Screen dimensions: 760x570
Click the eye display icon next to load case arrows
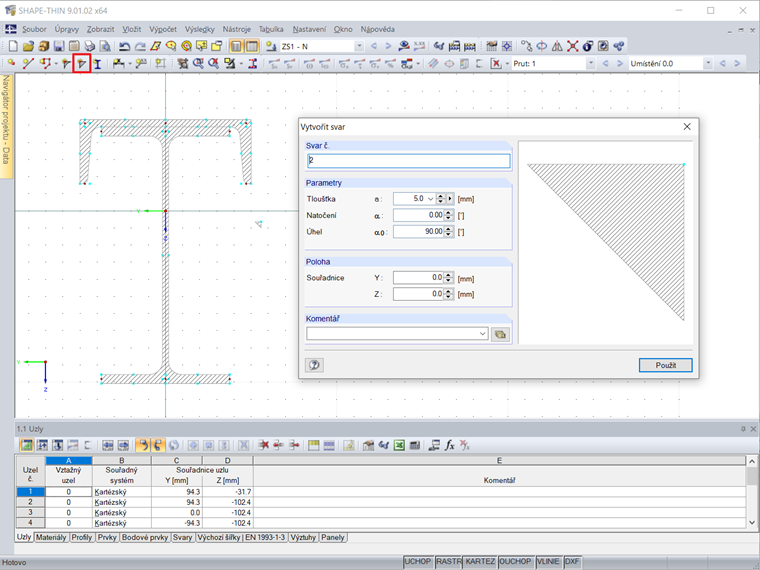coord(404,46)
